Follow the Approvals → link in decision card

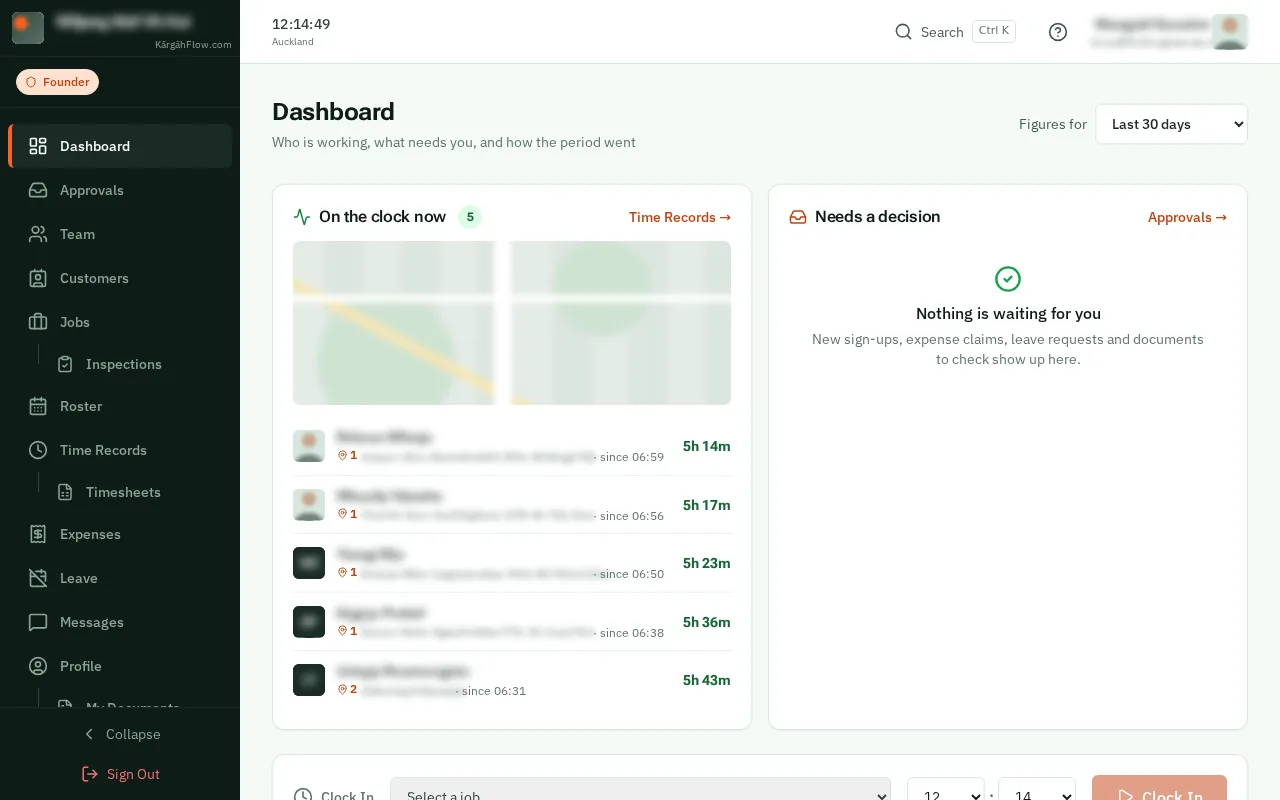[x=1187, y=217]
